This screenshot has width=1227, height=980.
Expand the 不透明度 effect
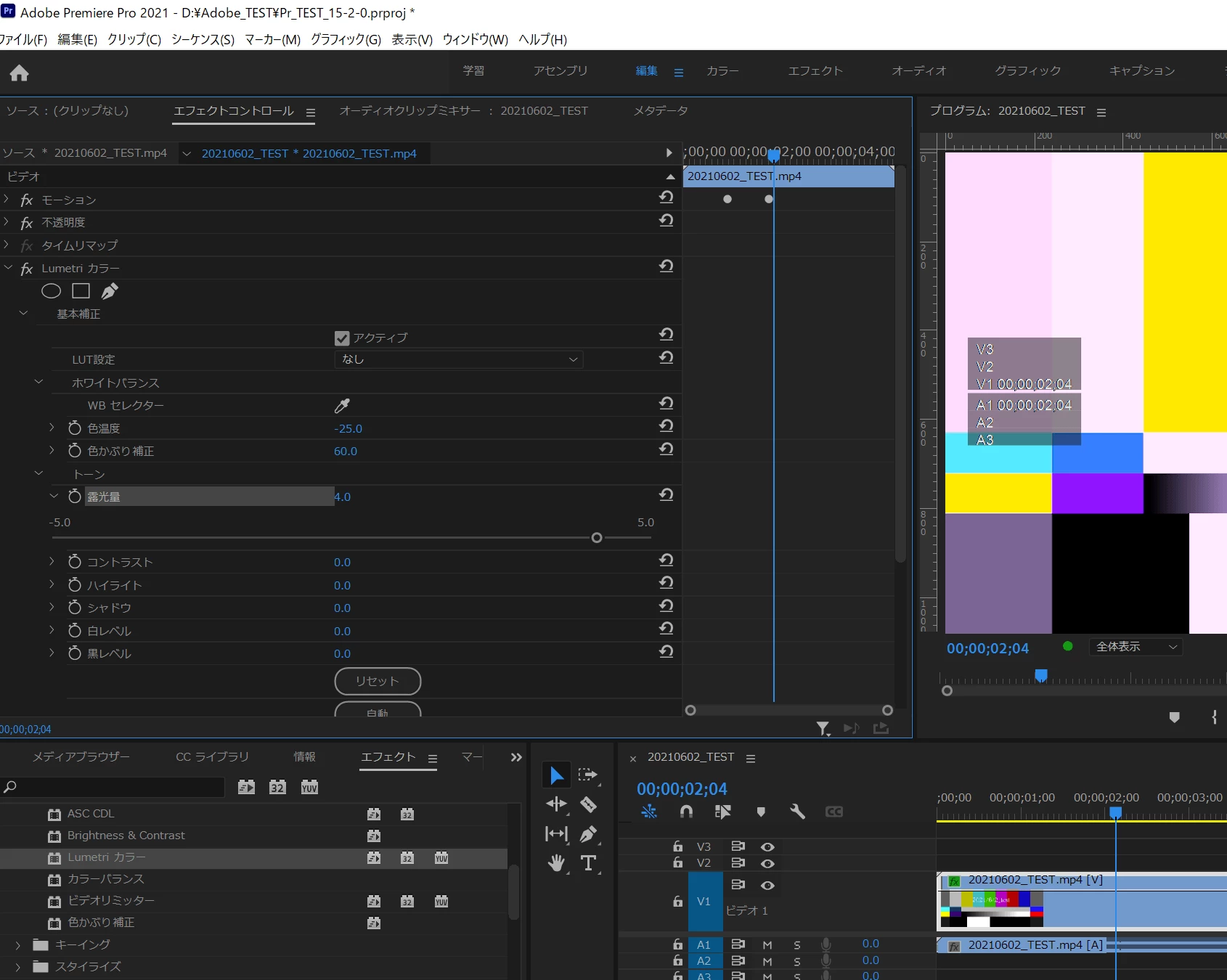(x=7, y=221)
